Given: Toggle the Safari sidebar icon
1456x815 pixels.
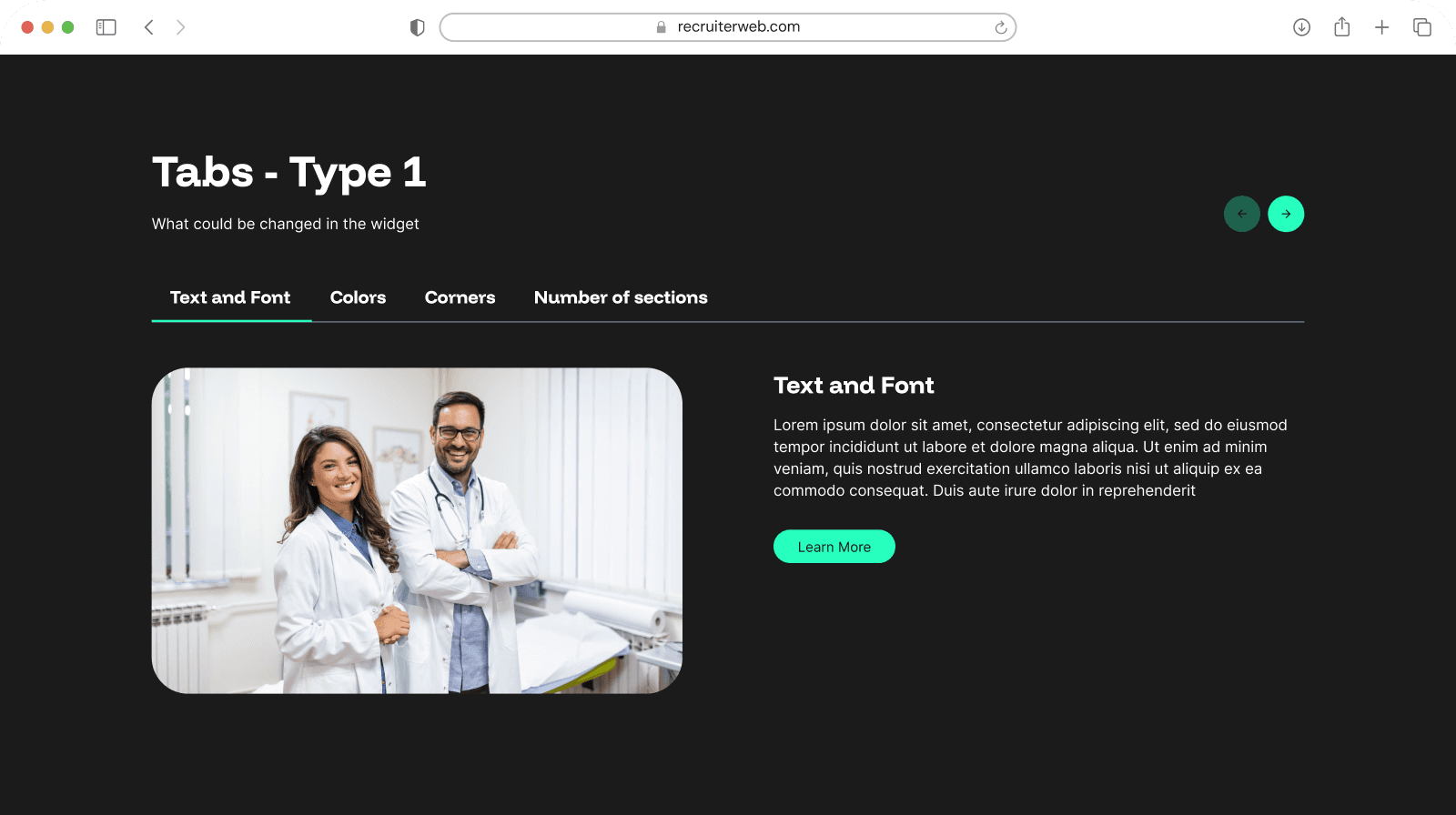Looking at the screenshot, I should click(x=106, y=27).
